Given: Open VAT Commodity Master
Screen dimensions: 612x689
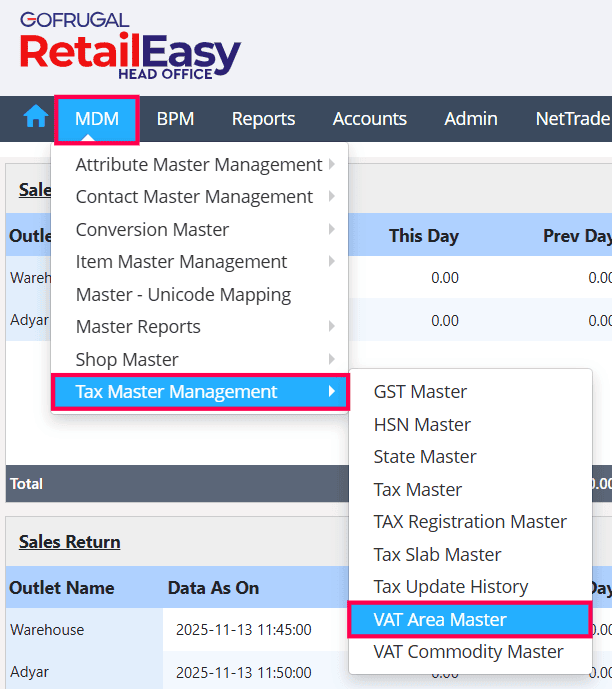Looking at the screenshot, I should coord(471,652).
